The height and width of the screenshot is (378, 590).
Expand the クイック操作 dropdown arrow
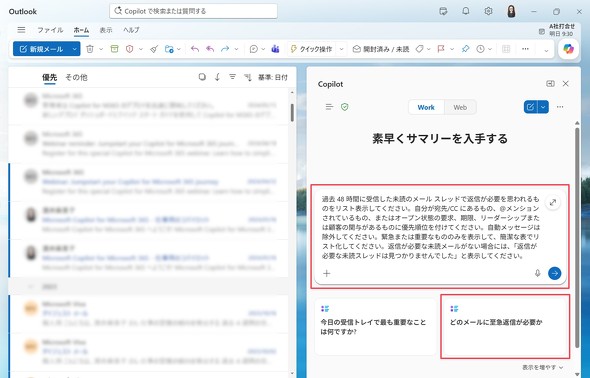(342, 49)
